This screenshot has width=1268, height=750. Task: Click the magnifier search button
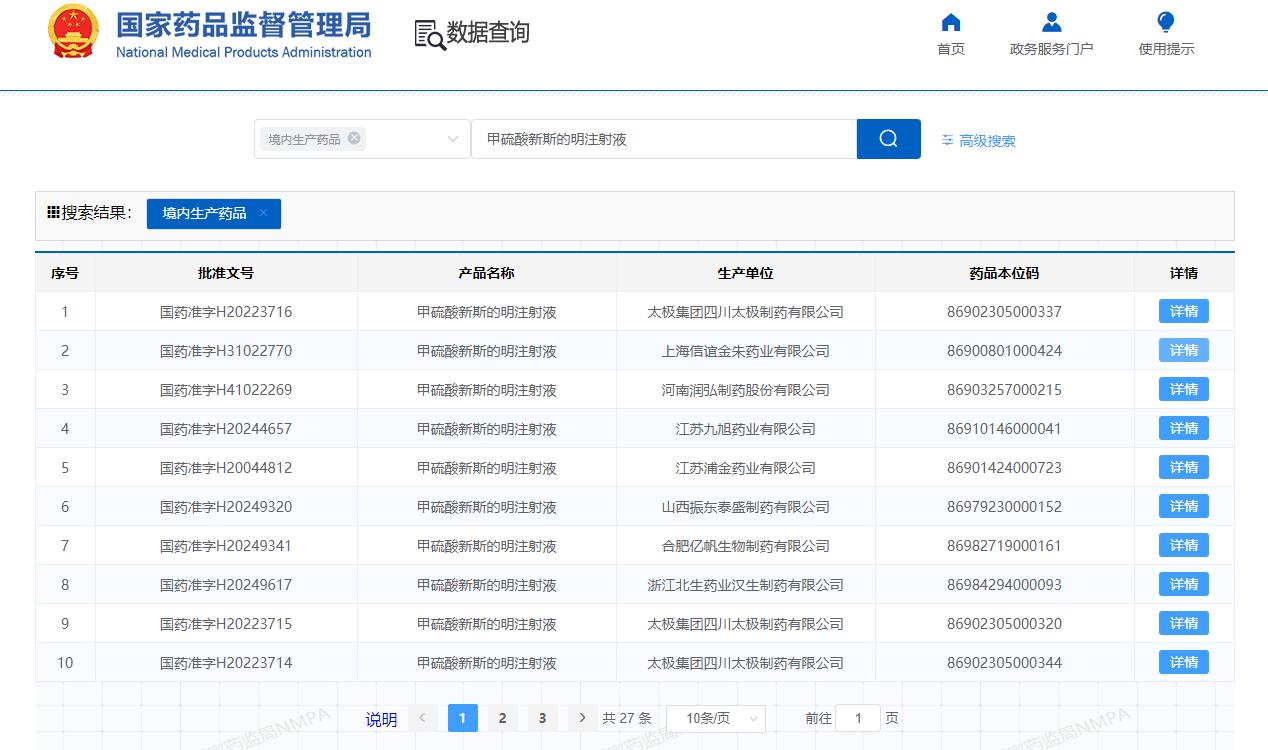coord(888,139)
